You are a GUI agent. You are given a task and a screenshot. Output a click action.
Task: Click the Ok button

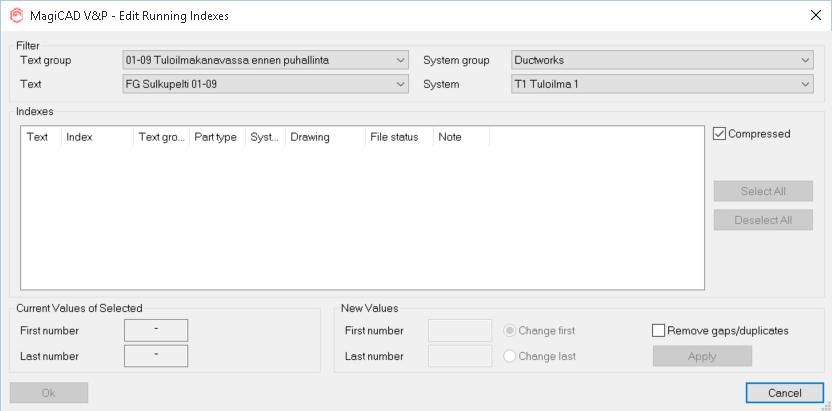point(49,393)
